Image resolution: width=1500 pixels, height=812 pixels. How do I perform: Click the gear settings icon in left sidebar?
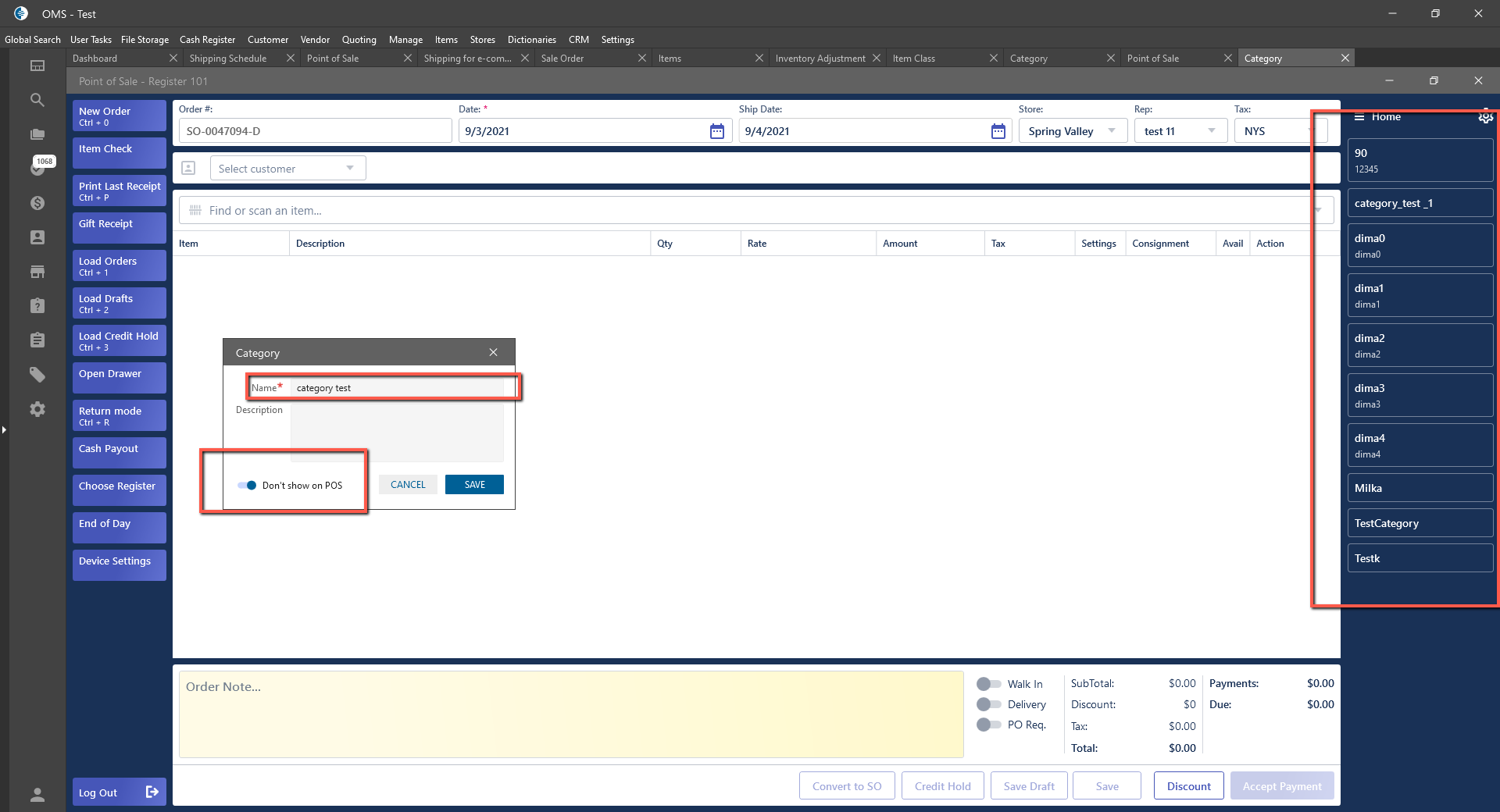point(37,409)
